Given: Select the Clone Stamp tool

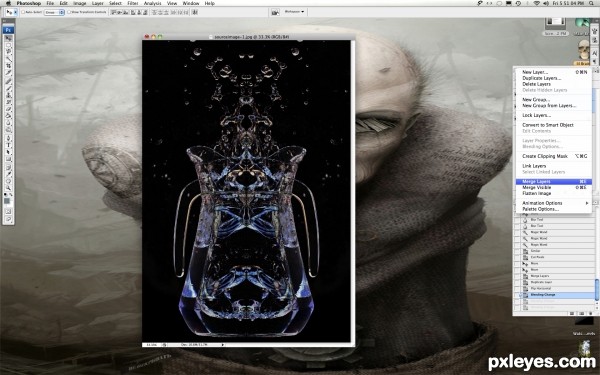Looking at the screenshot, I should (8, 95).
